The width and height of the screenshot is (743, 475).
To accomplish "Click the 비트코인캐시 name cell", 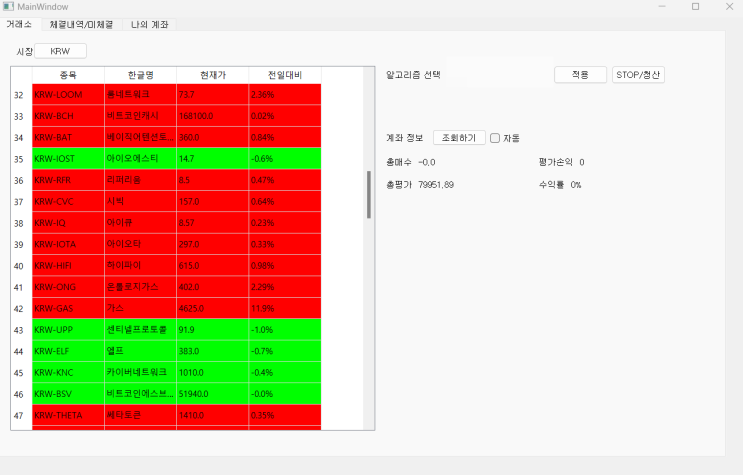I will (140, 116).
